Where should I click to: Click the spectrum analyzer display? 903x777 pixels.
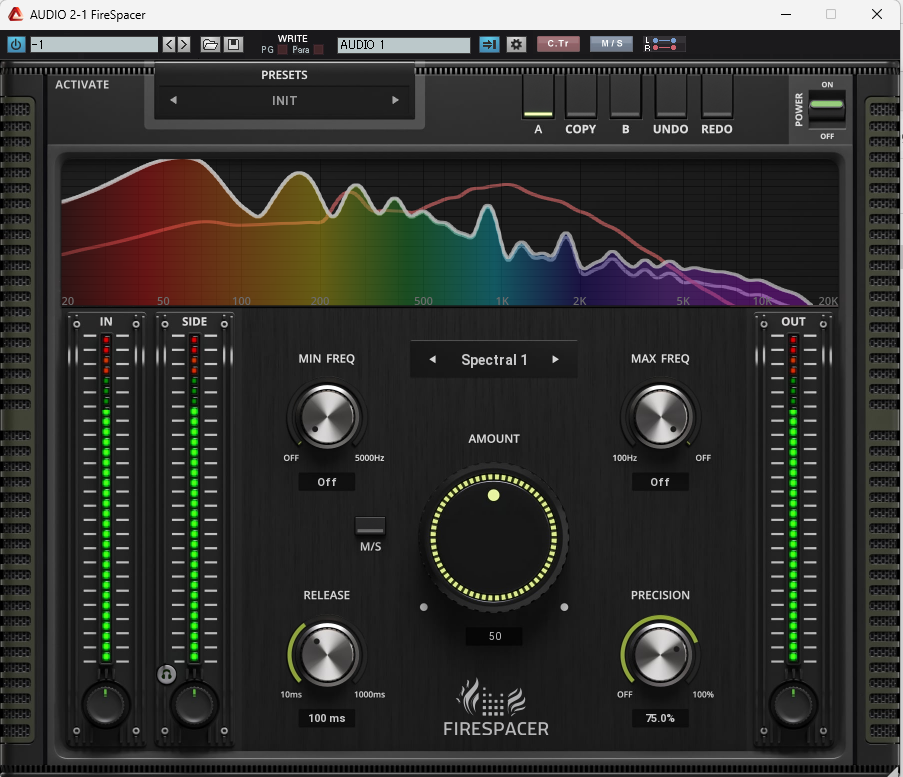coord(450,232)
